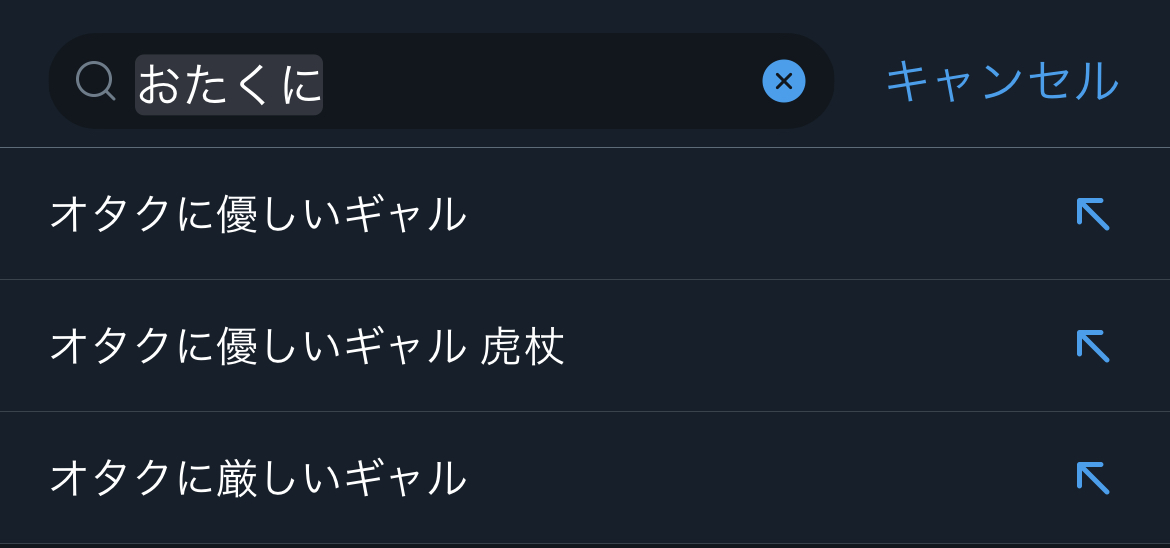Click オタク at the start of the 虎杖 suggestion
1170x548 pixels.
112,346
